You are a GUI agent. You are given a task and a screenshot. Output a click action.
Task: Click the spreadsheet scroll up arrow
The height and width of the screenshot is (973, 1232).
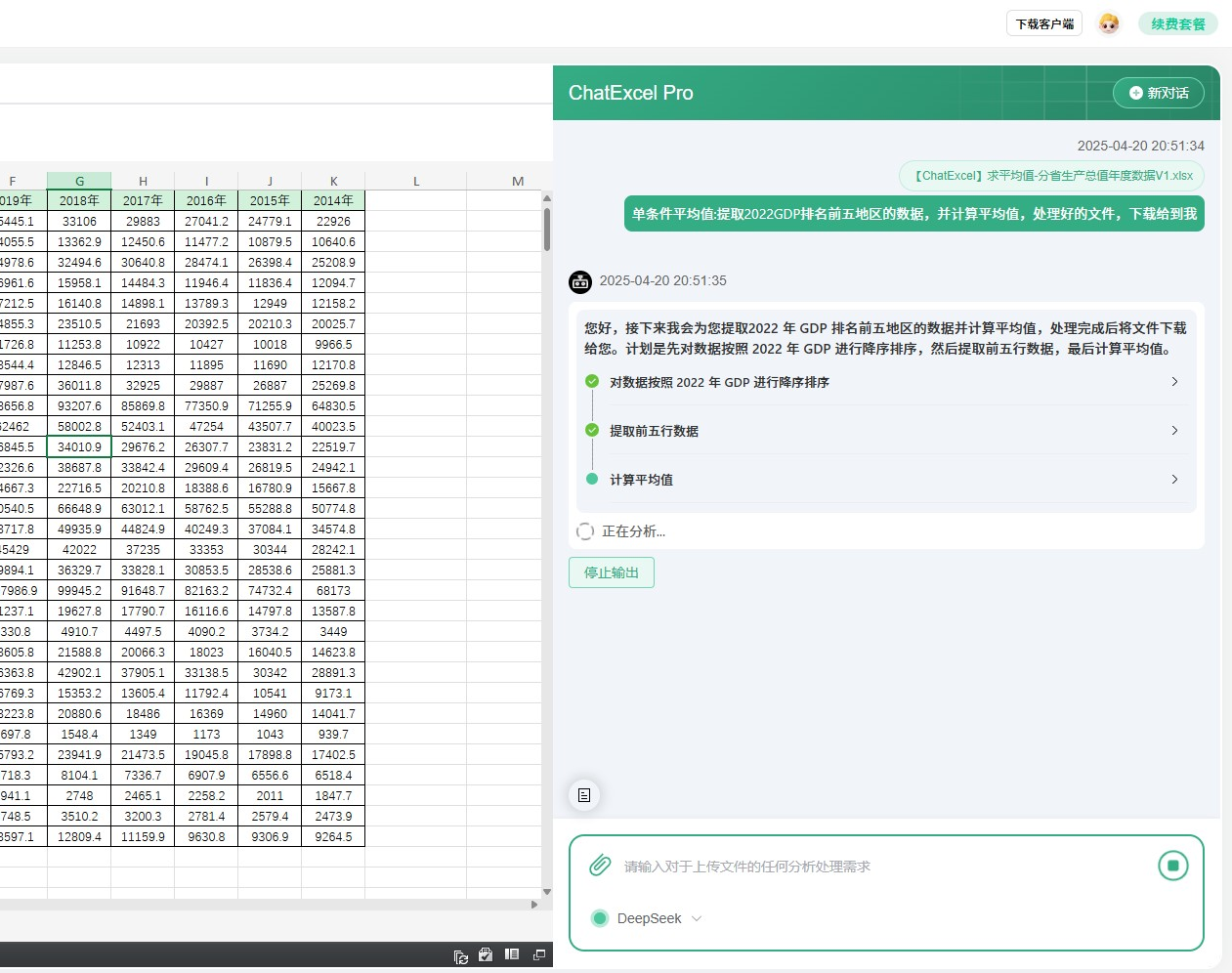(x=547, y=198)
